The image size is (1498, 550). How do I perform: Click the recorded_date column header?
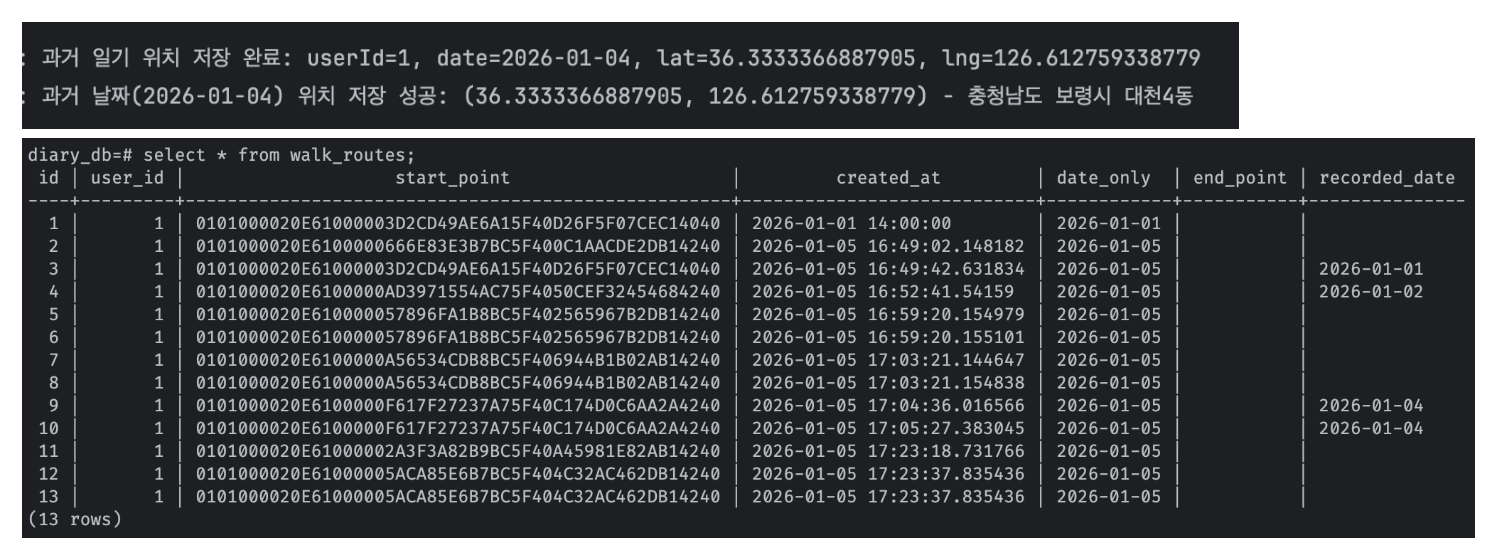(1387, 178)
